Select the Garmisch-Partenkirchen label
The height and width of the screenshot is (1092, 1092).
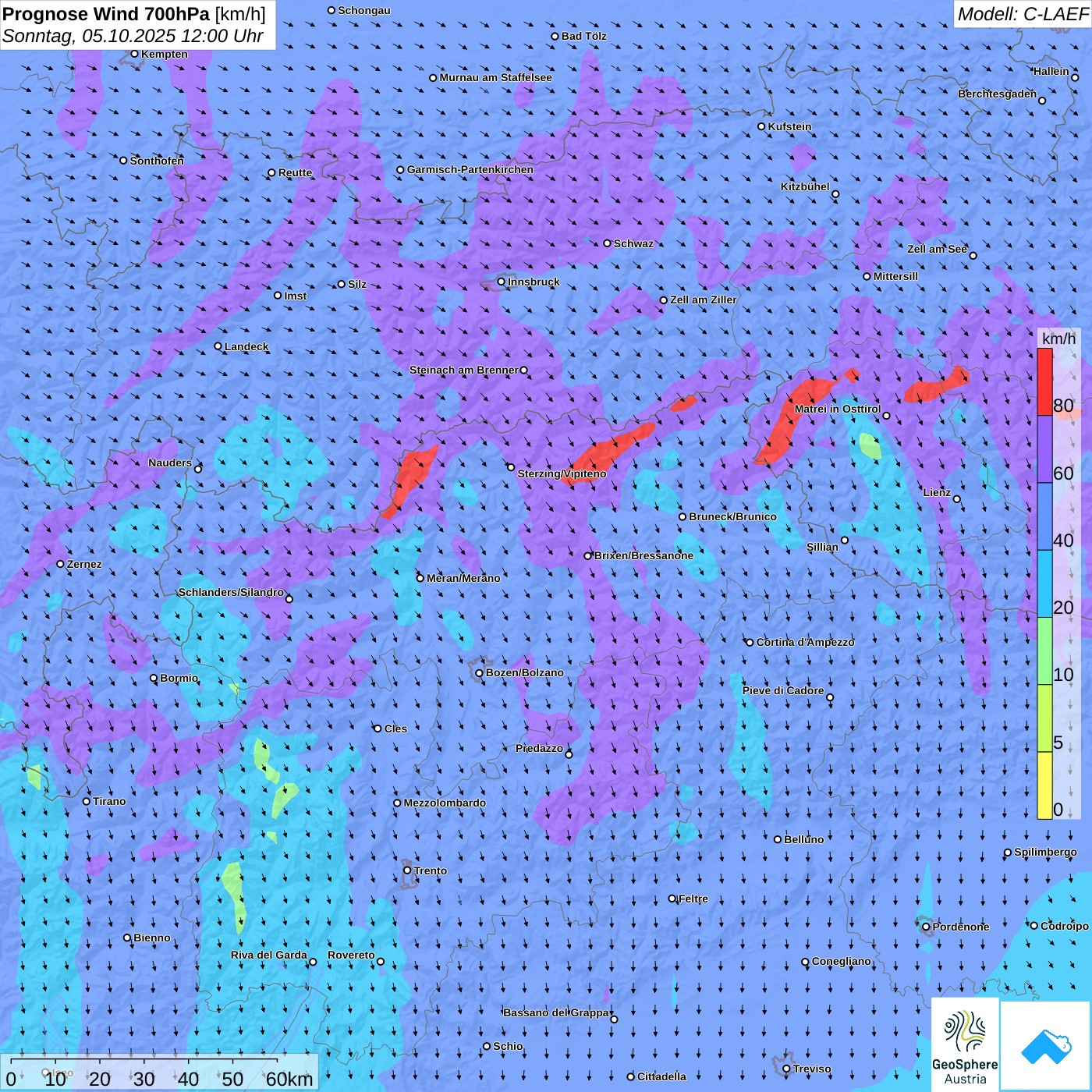(470, 169)
